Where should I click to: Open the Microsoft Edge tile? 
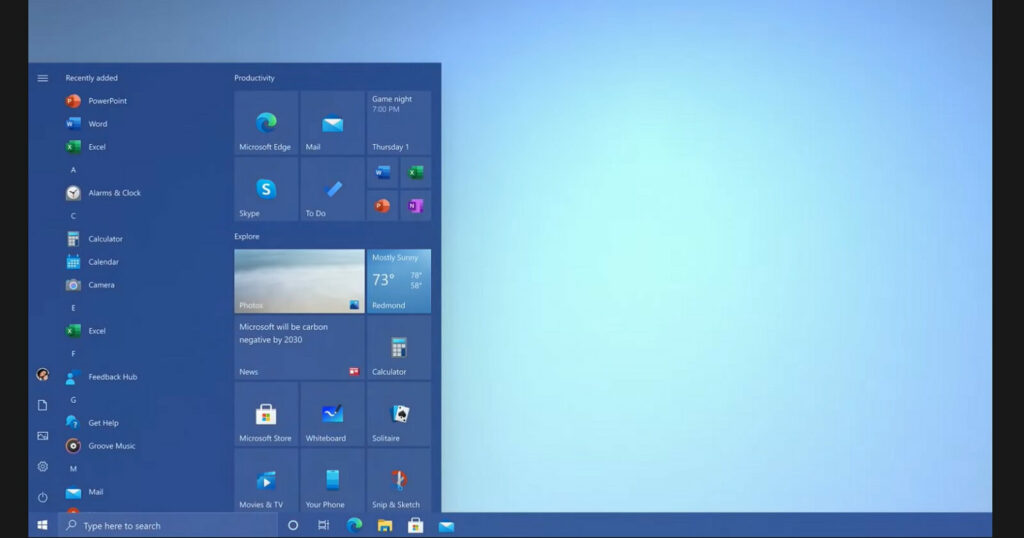[x=266, y=123]
